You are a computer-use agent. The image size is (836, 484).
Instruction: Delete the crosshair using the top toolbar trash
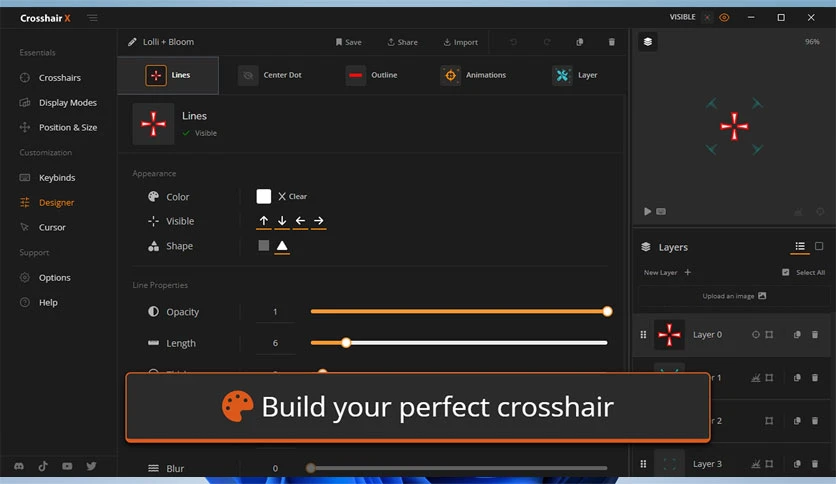(612, 42)
